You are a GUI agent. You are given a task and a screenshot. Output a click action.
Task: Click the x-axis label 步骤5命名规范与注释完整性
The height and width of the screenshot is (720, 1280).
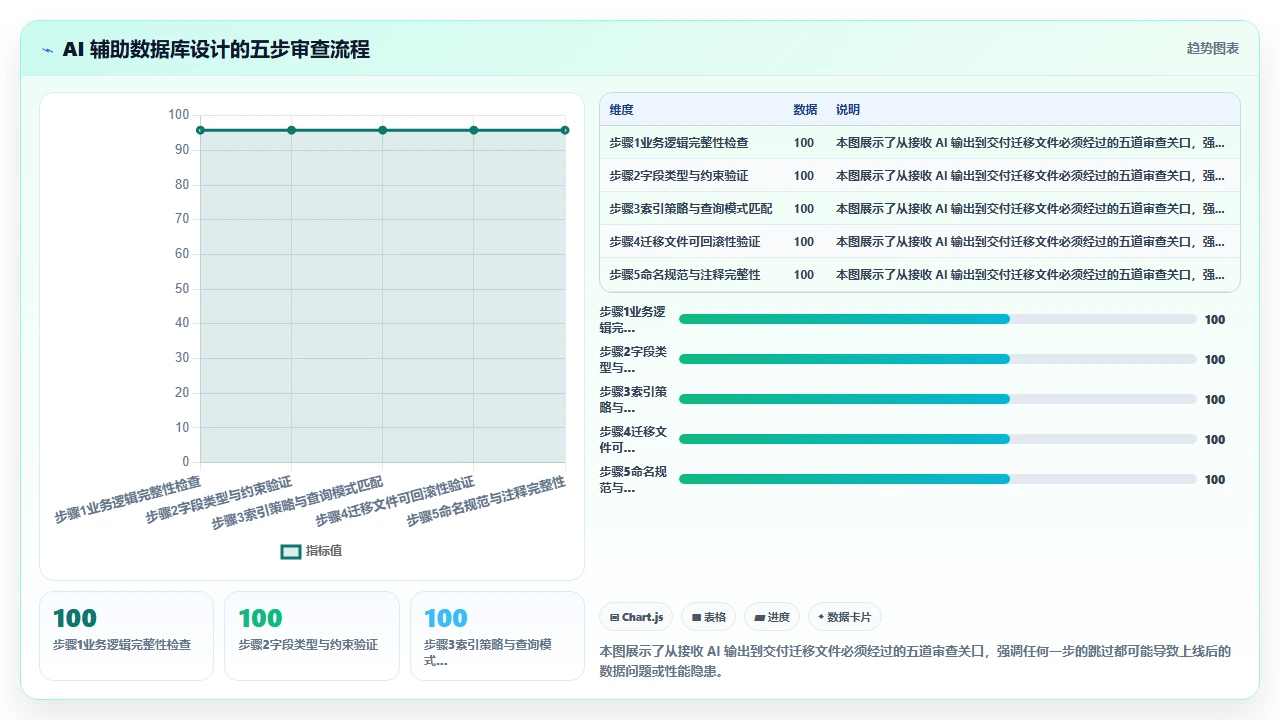(486, 503)
